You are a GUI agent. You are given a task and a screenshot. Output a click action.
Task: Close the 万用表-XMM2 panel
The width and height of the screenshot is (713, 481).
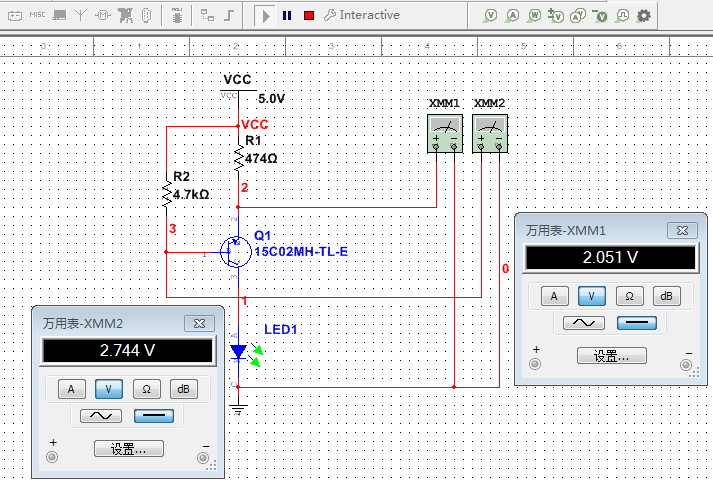[x=199, y=323]
